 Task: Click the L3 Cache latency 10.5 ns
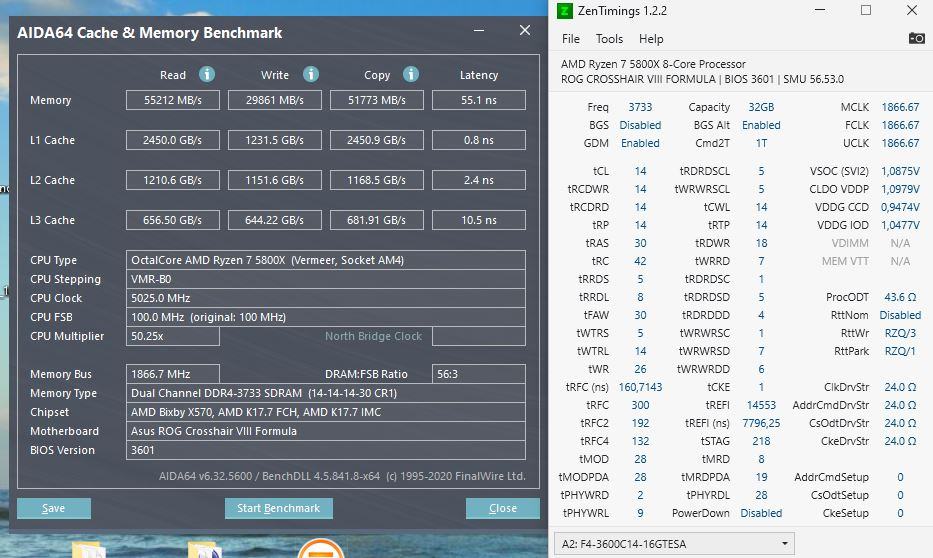tap(479, 220)
